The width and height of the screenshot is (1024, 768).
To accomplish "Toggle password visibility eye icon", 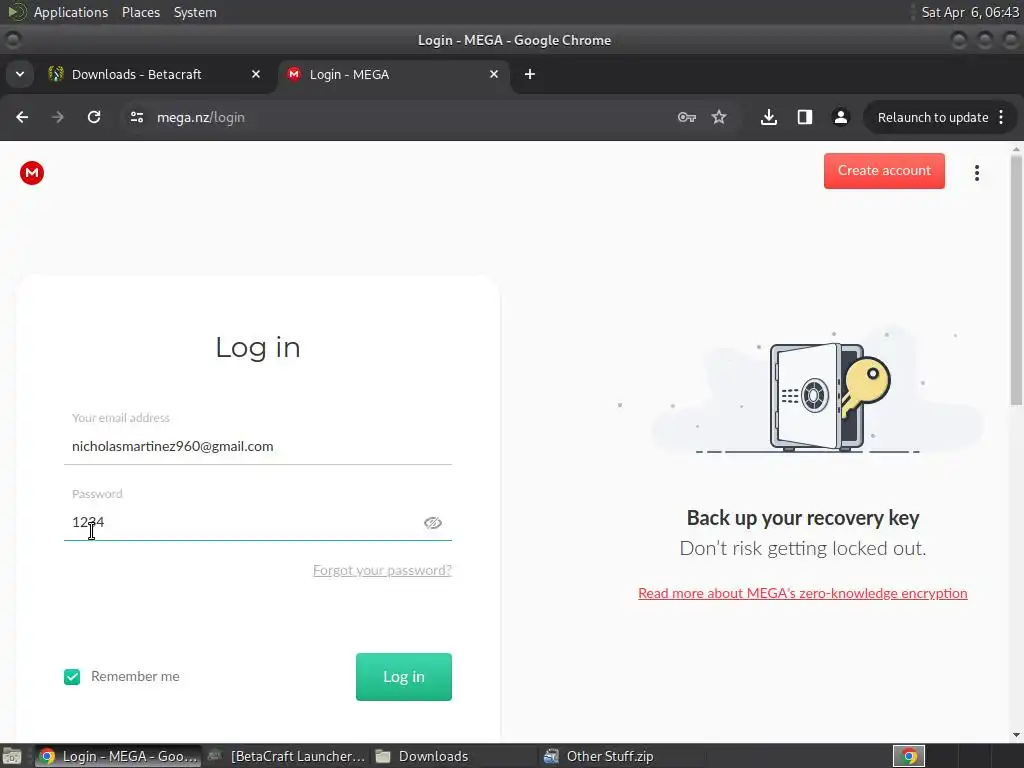I will tap(432, 522).
